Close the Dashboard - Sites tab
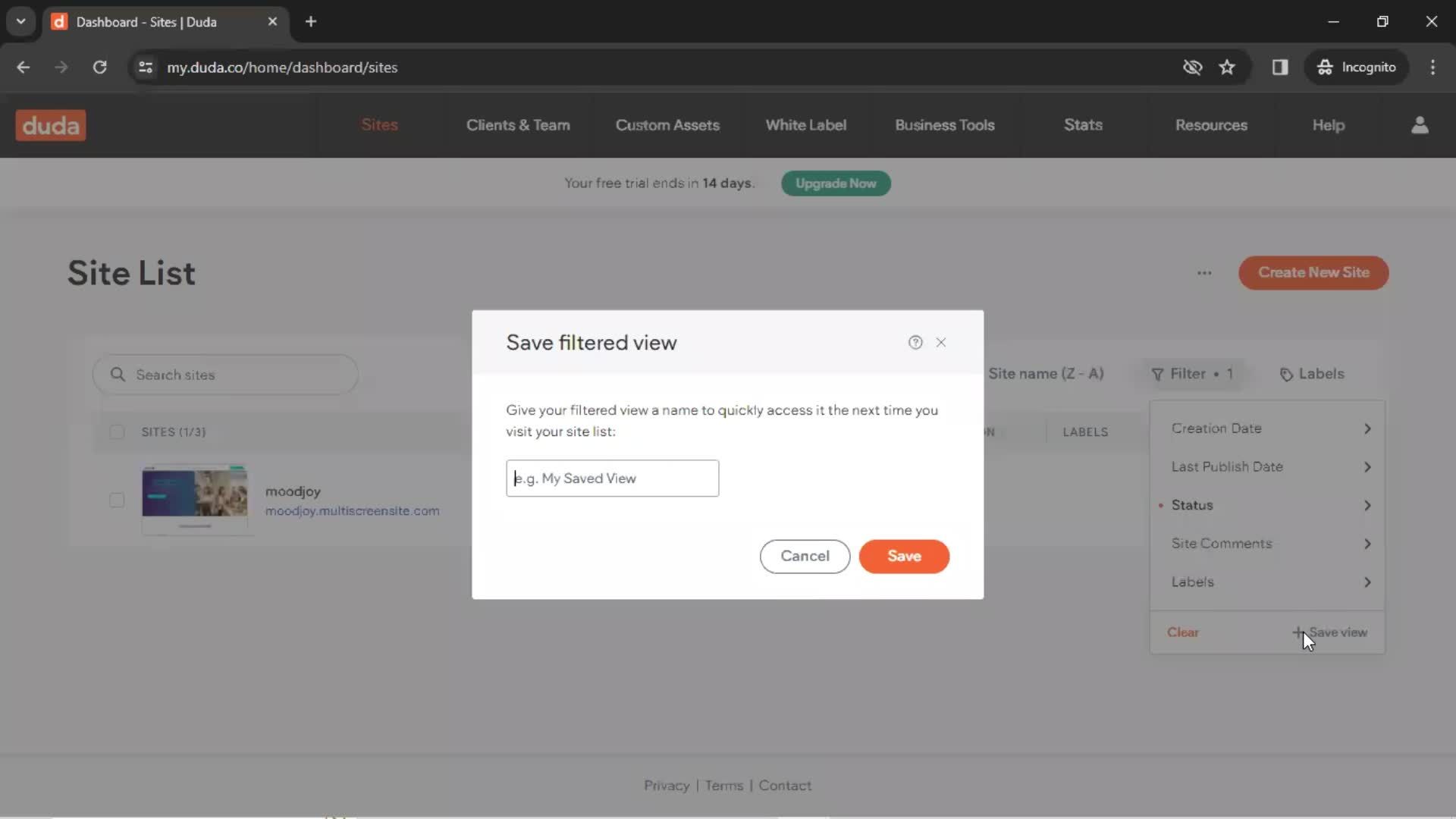Viewport: 1456px width, 819px height. (272, 22)
